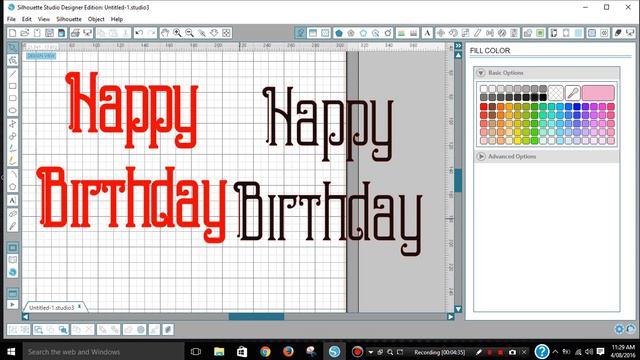Open the Rotate panel icon

pyautogui.click(x=453, y=33)
